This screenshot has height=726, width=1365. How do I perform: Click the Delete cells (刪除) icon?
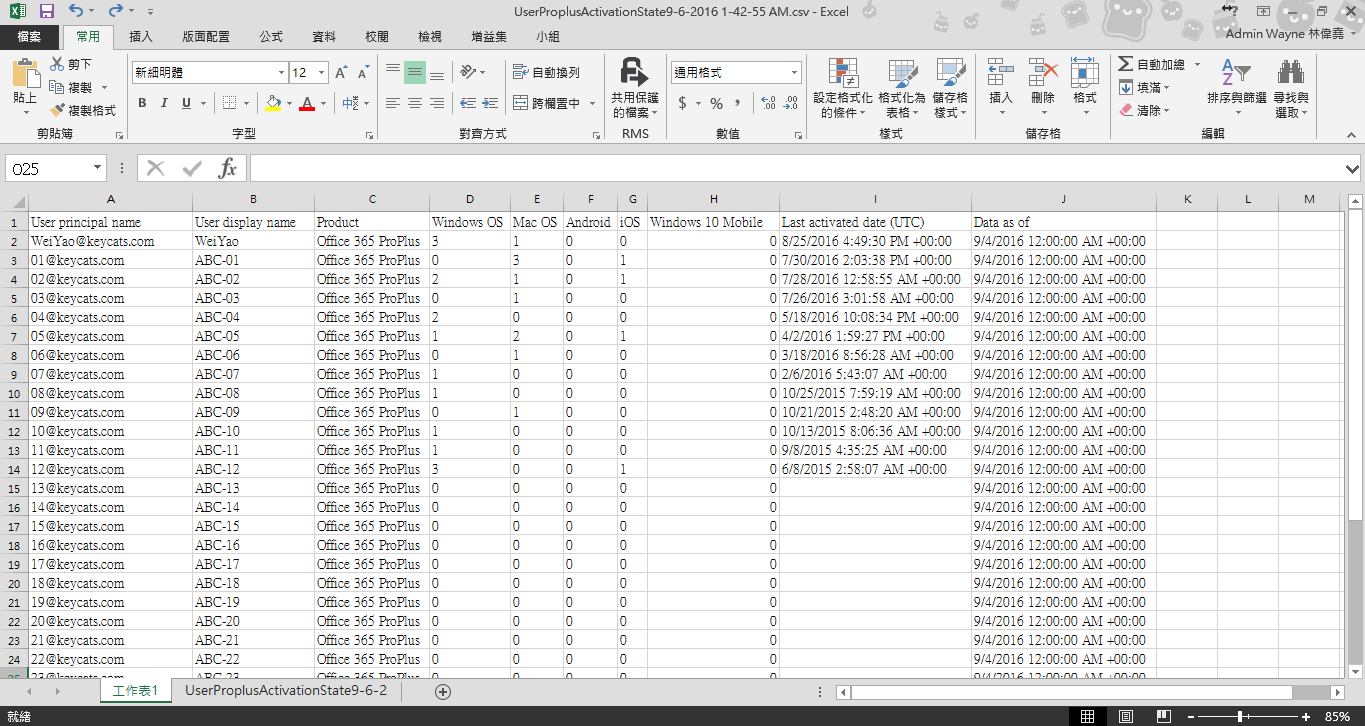click(1043, 72)
